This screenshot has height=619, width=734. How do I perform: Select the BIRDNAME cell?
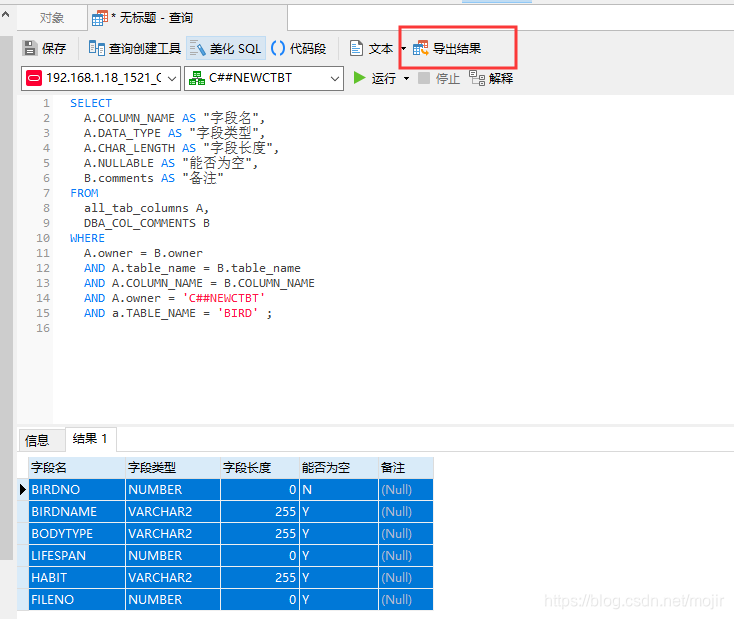(77, 511)
